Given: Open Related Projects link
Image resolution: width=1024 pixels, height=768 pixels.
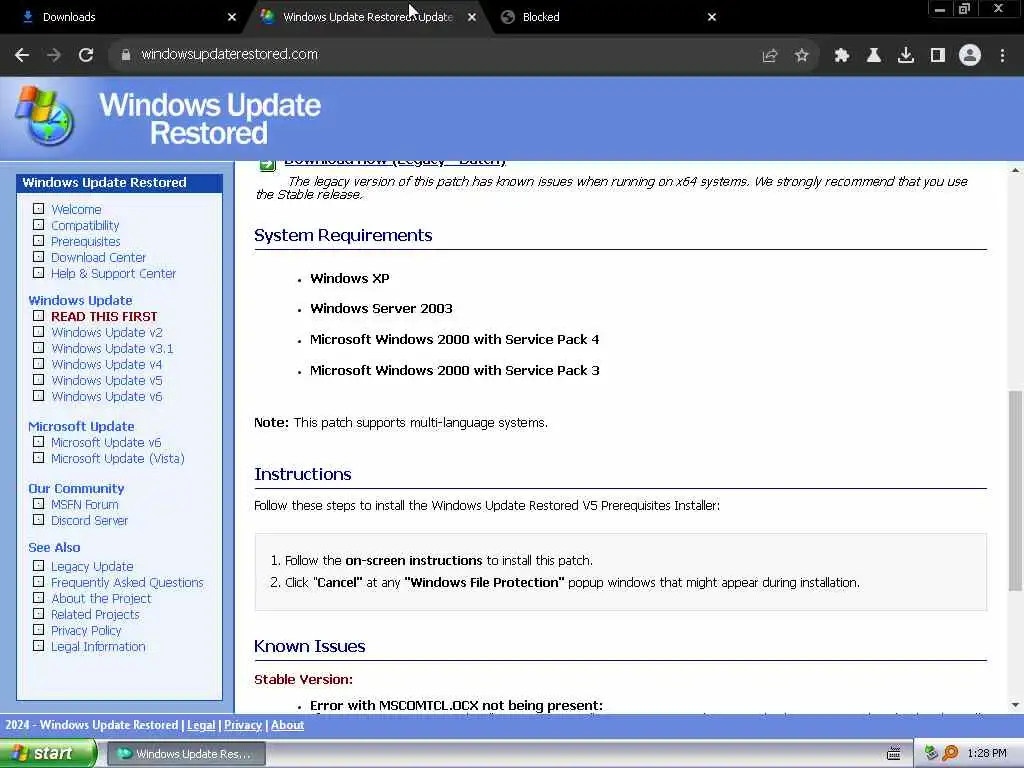Looking at the screenshot, I should tap(95, 615).
